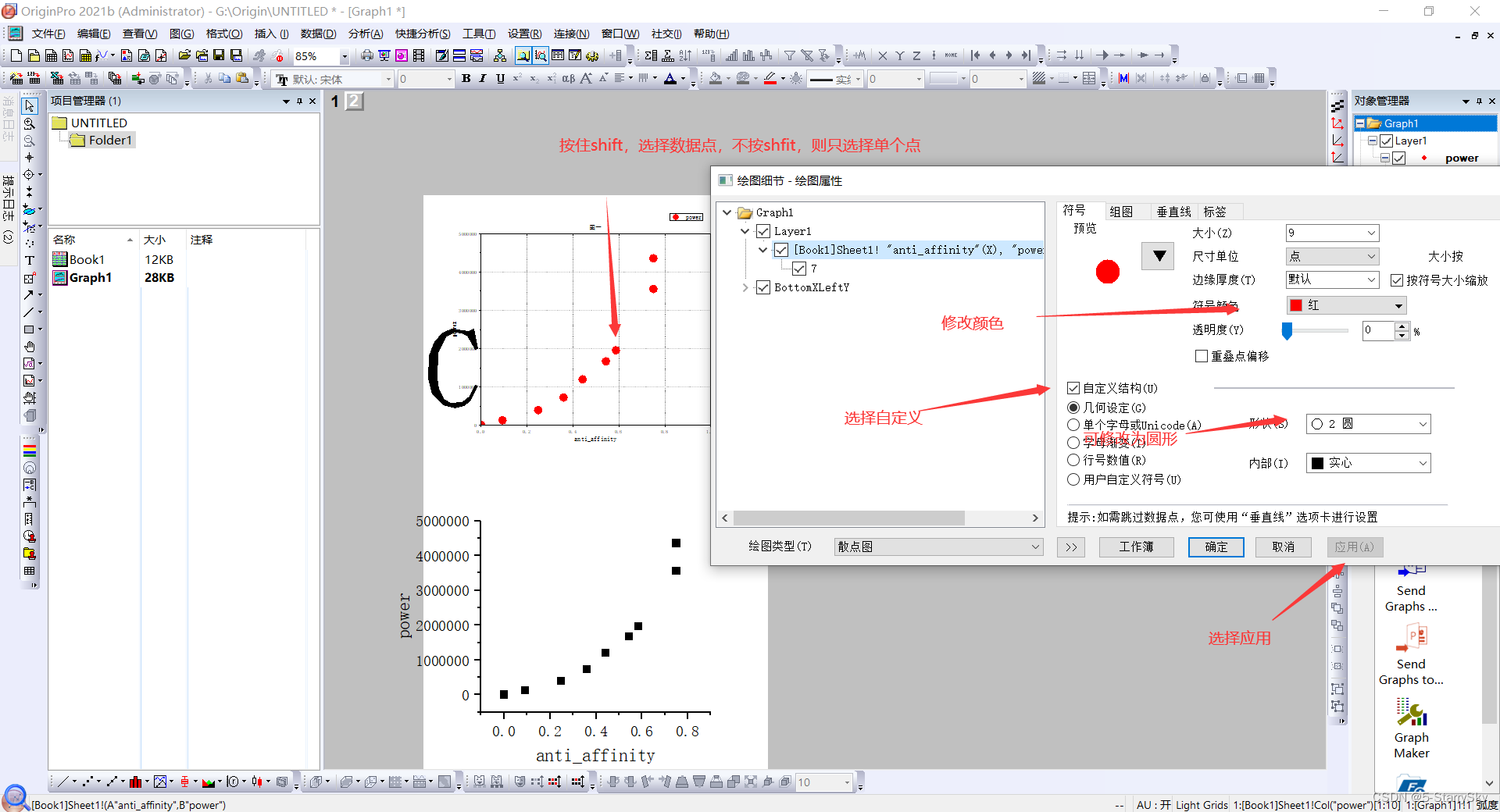1500x812 pixels.
Task: Click the Print icon in toolbar
Action: click(x=366, y=55)
